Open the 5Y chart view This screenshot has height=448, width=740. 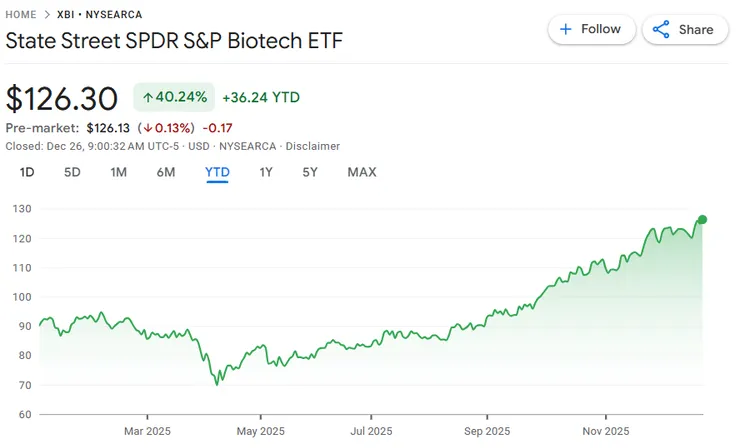[310, 172]
